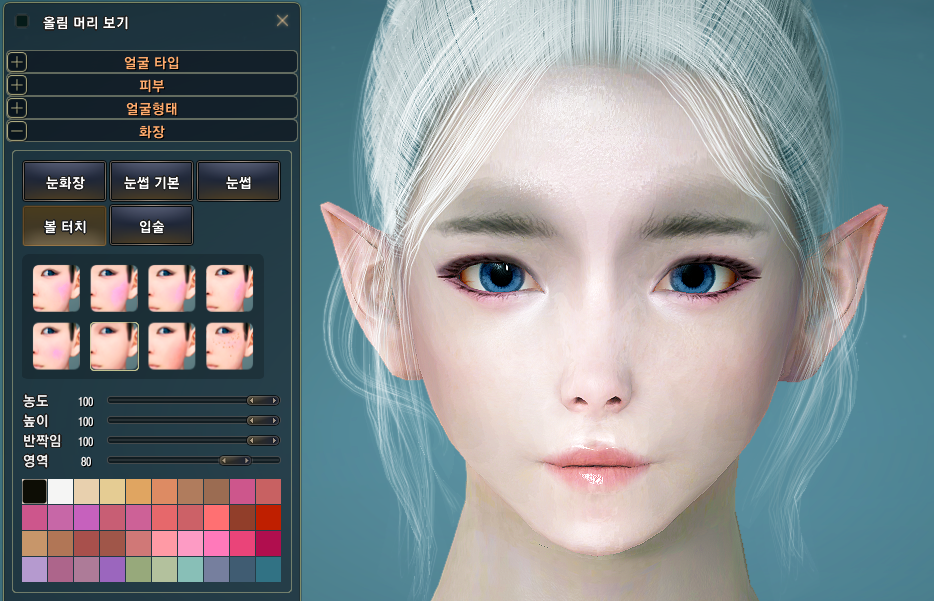Choose third blush style thumbnail, top row
934x601 pixels.
click(172, 288)
